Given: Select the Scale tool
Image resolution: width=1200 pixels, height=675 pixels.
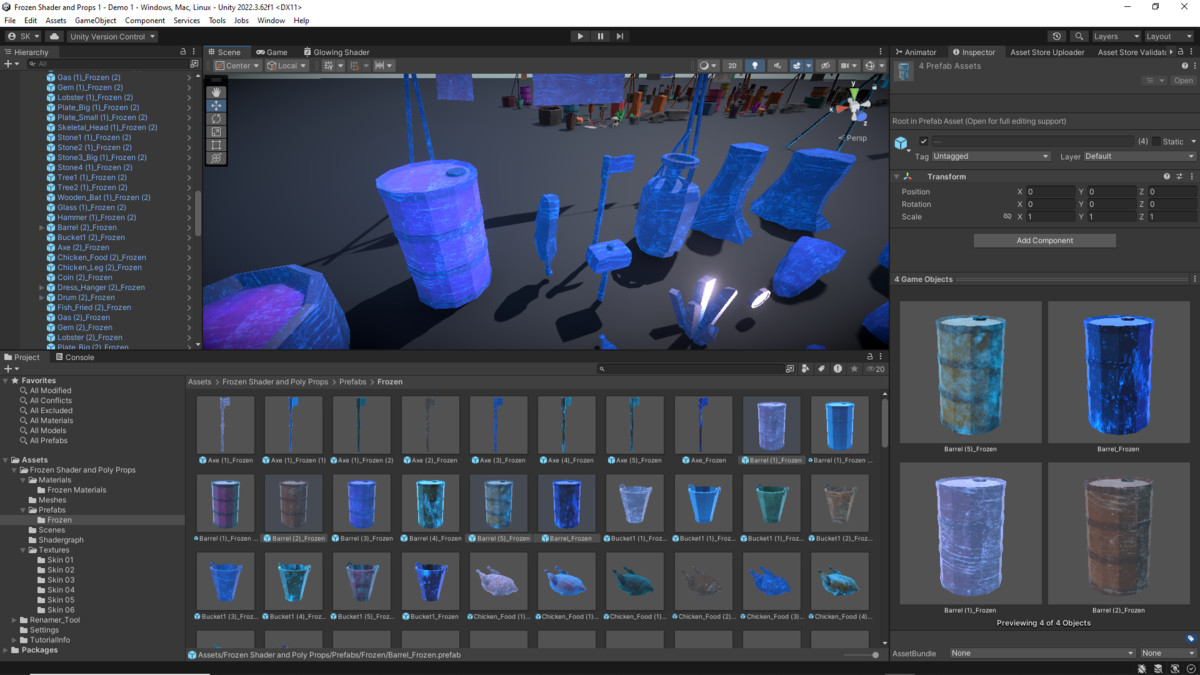Looking at the screenshot, I should [216, 131].
